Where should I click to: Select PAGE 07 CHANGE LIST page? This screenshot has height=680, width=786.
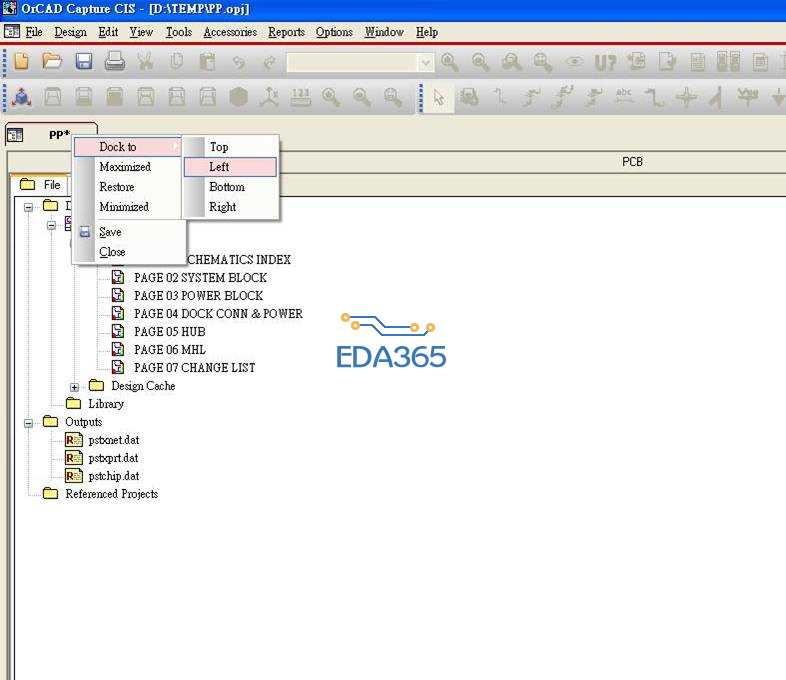pyautogui.click(x=194, y=368)
